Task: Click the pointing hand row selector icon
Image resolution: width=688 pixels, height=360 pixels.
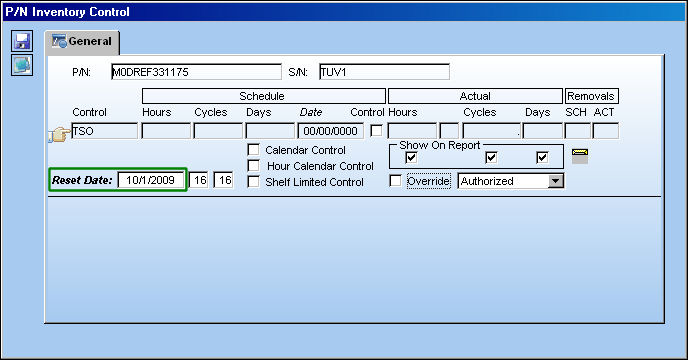Action: (59, 134)
